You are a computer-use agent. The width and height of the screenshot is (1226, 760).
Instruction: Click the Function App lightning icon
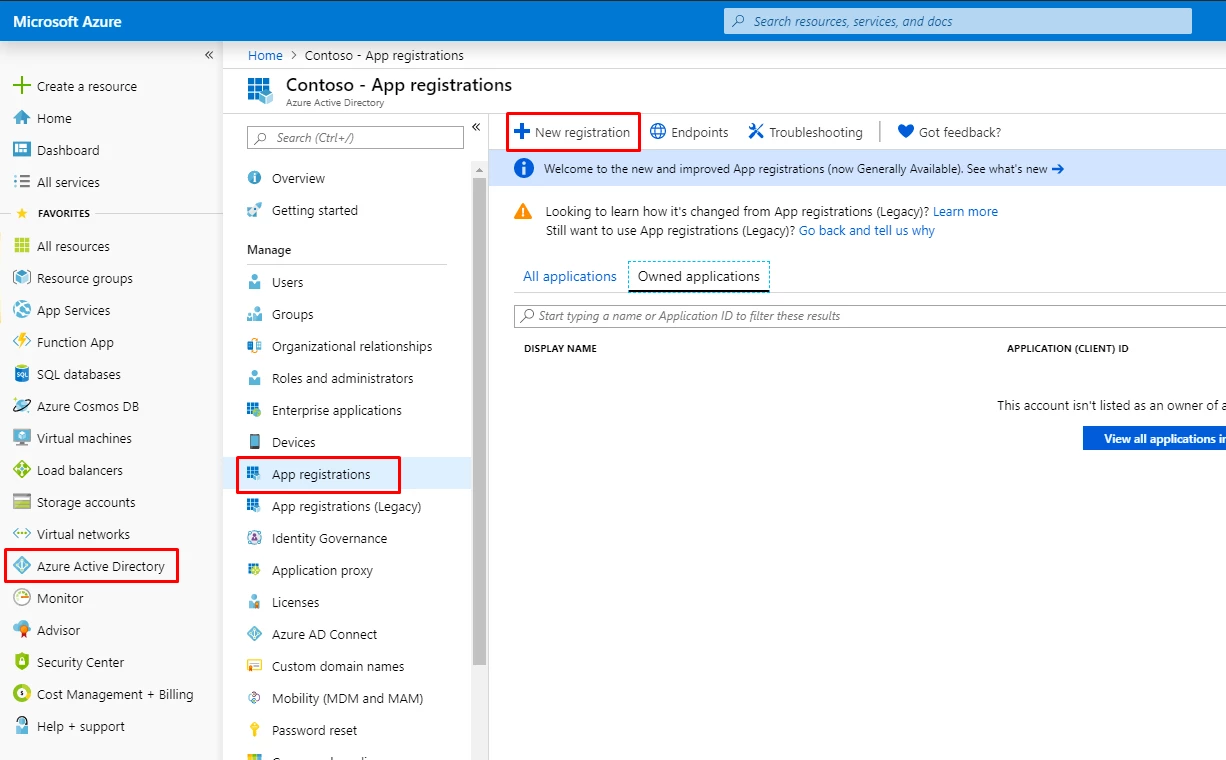click(21, 342)
